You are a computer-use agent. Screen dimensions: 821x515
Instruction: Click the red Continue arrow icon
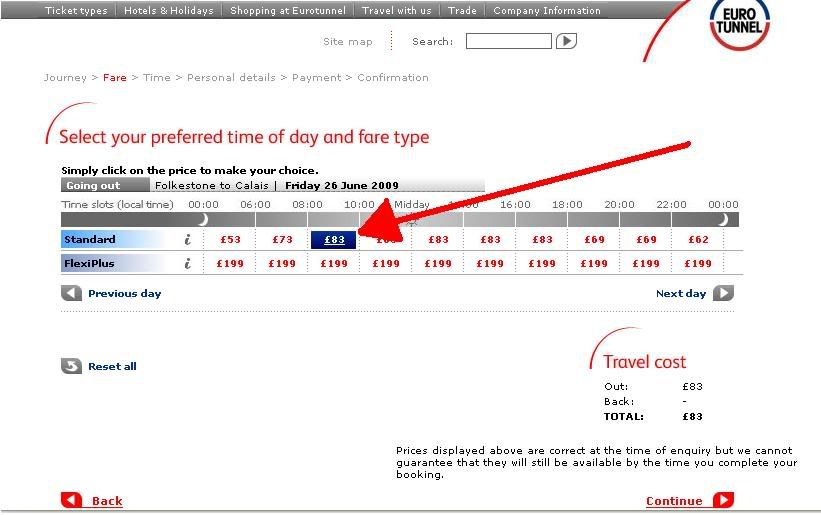pos(724,500)
